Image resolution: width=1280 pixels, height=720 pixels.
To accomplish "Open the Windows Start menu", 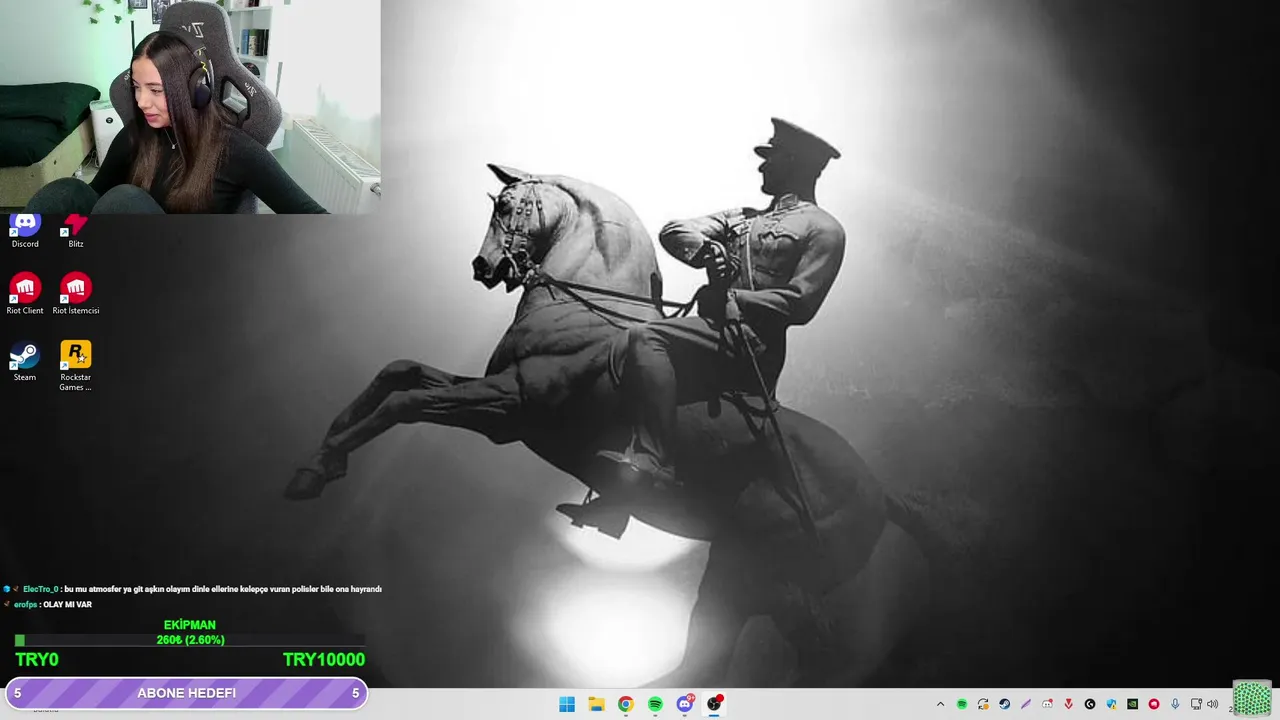I will point(567,704).
